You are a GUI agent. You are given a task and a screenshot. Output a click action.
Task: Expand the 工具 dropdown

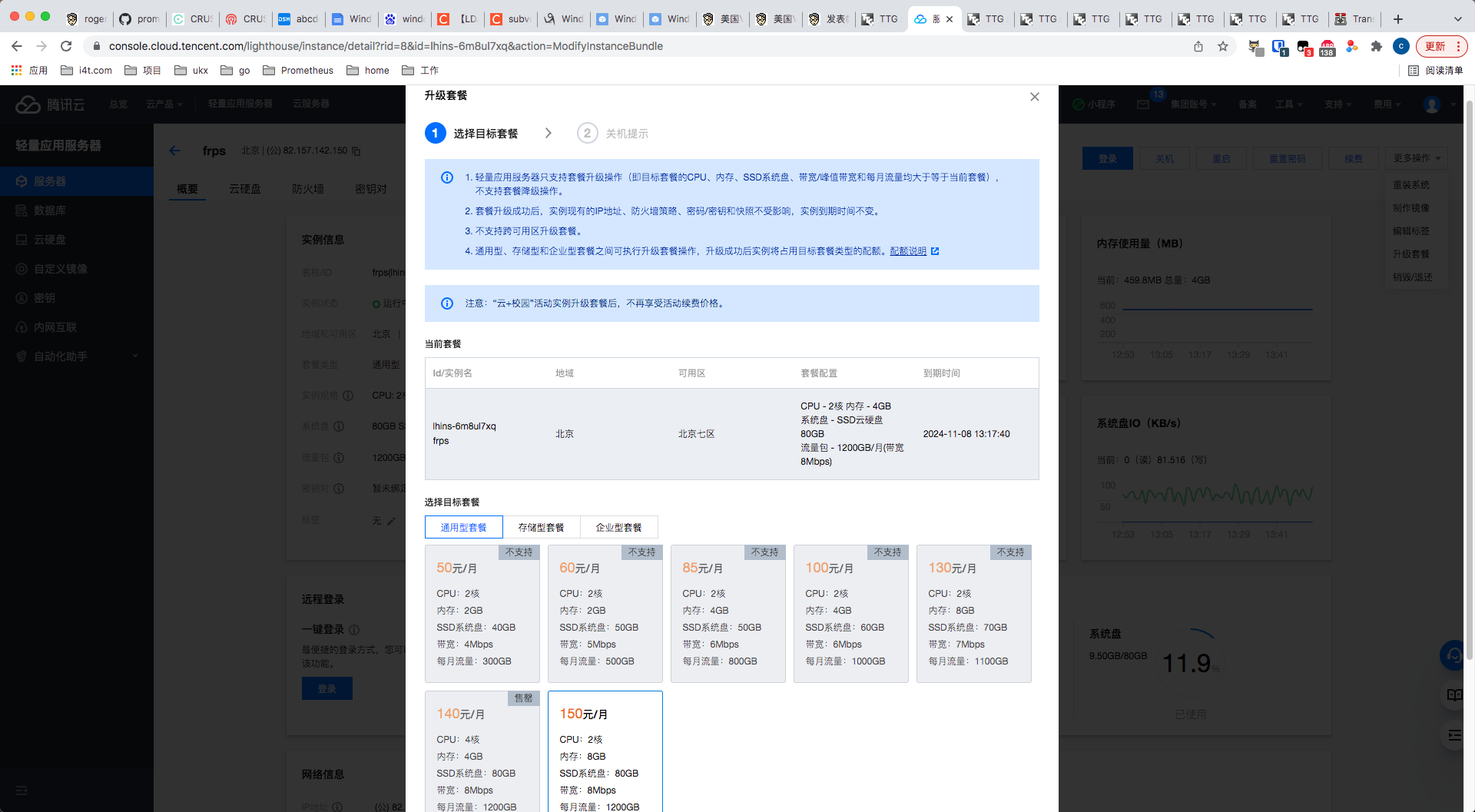[x=1288, y=104]
